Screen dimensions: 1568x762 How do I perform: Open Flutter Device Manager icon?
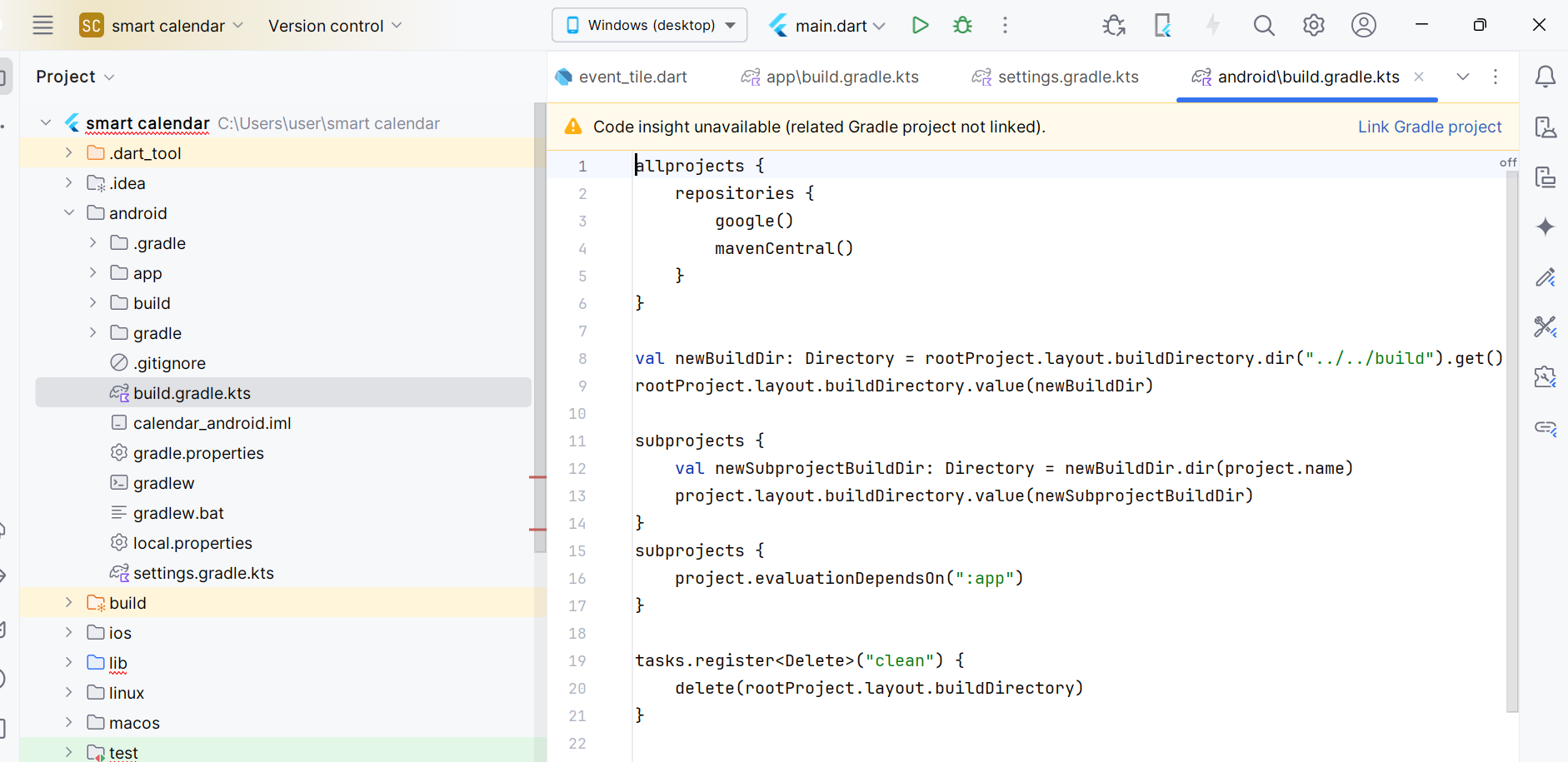click(x=1162, y=26)
